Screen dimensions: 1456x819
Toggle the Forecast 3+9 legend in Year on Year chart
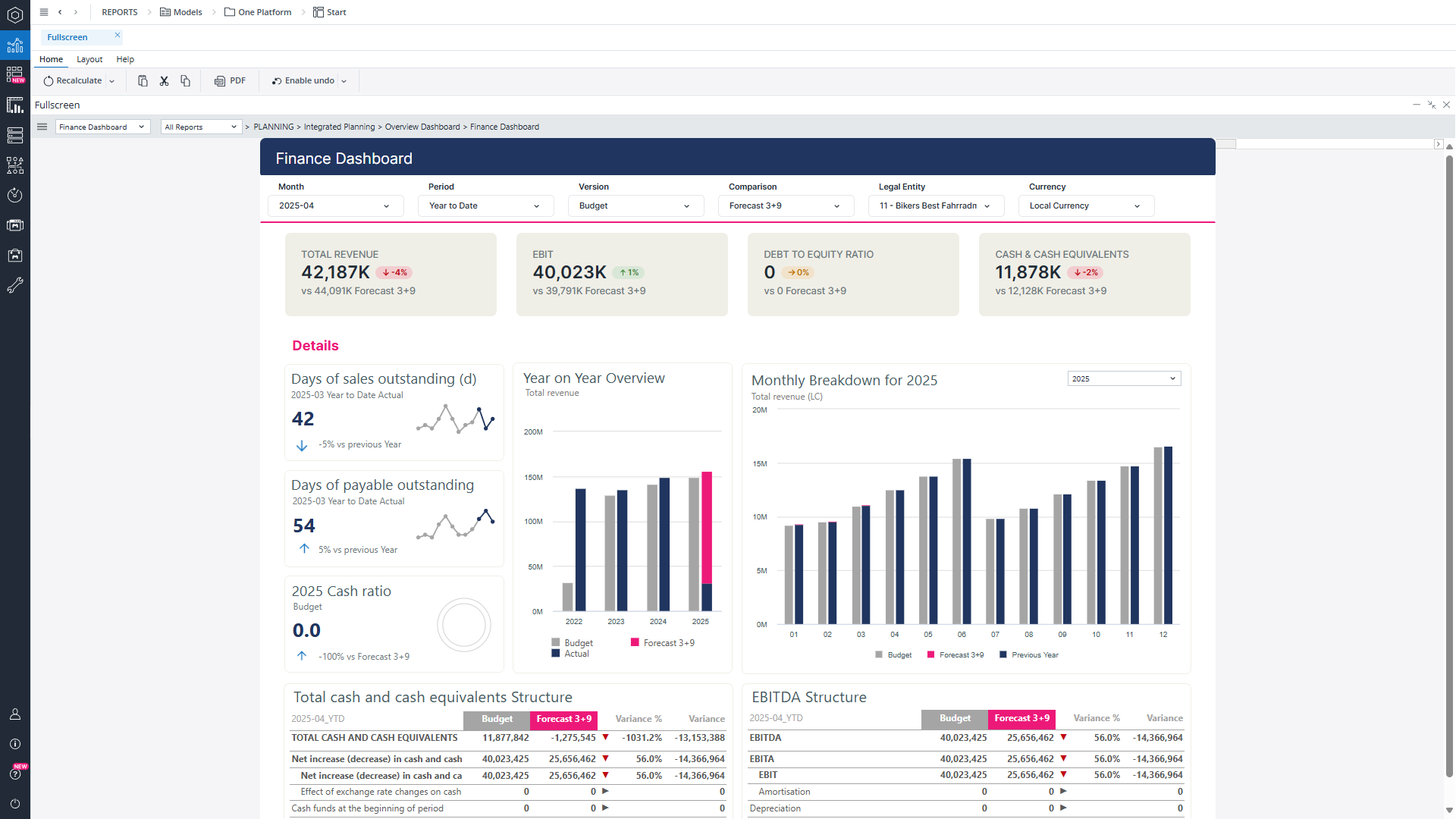(662, 643)
